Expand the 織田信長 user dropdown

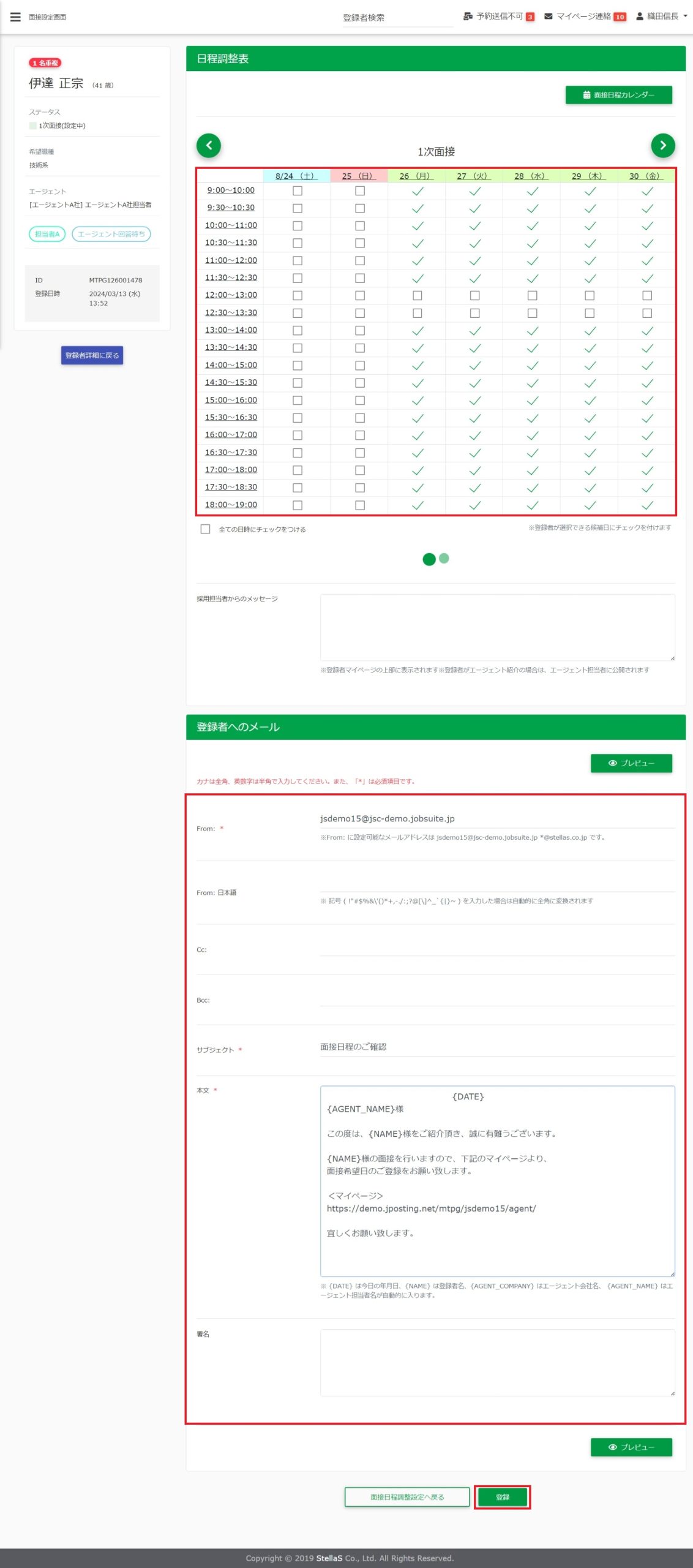point(662,17)
